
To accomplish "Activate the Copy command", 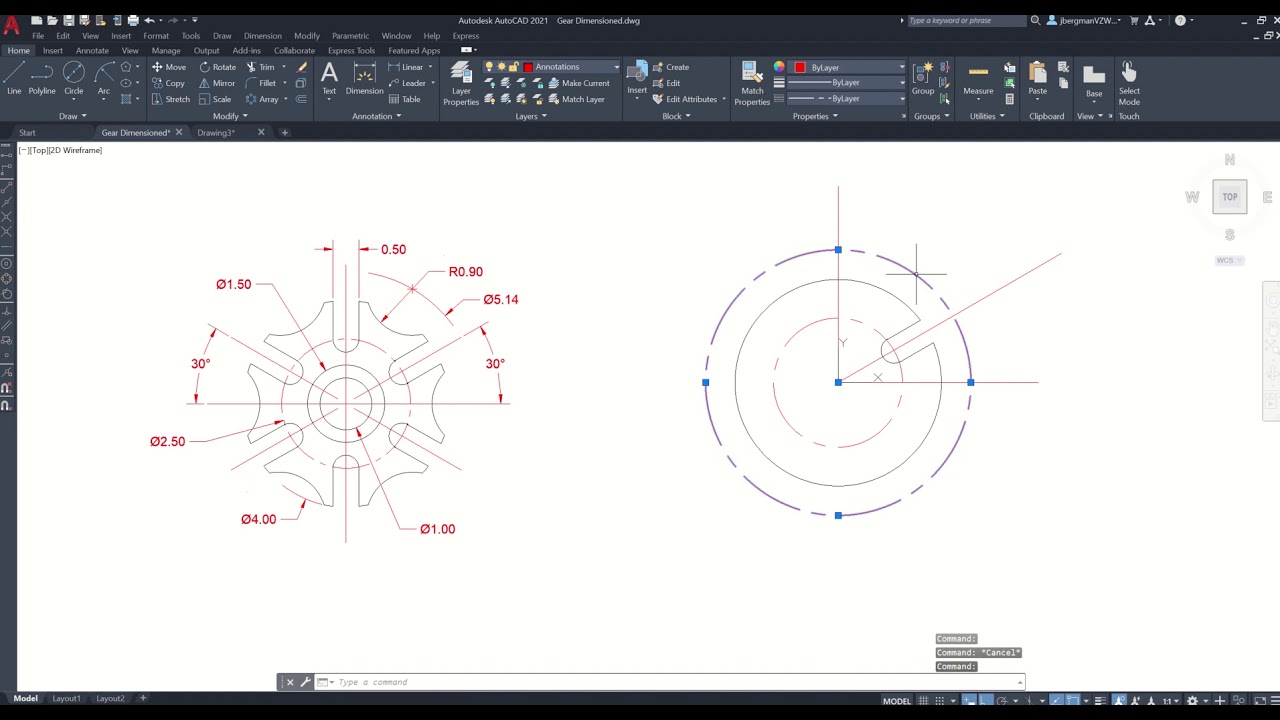I will click(x=168, y=83).
